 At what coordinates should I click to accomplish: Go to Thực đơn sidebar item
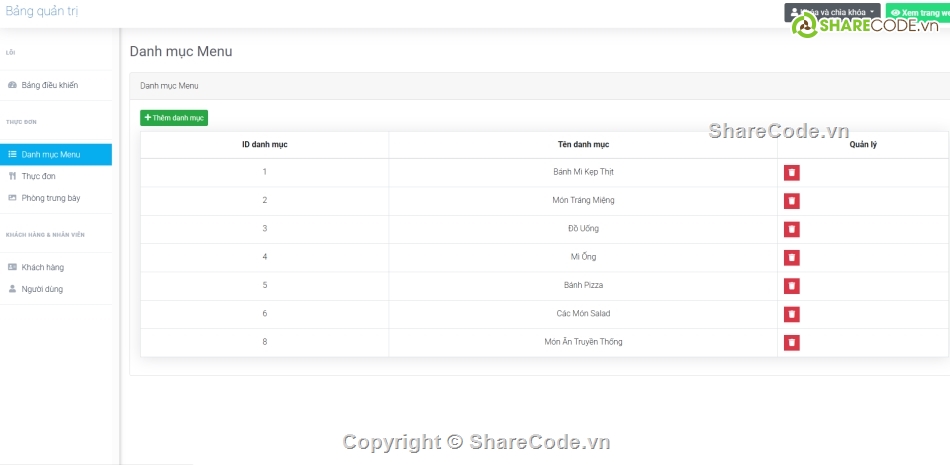(x=38, y=176)
